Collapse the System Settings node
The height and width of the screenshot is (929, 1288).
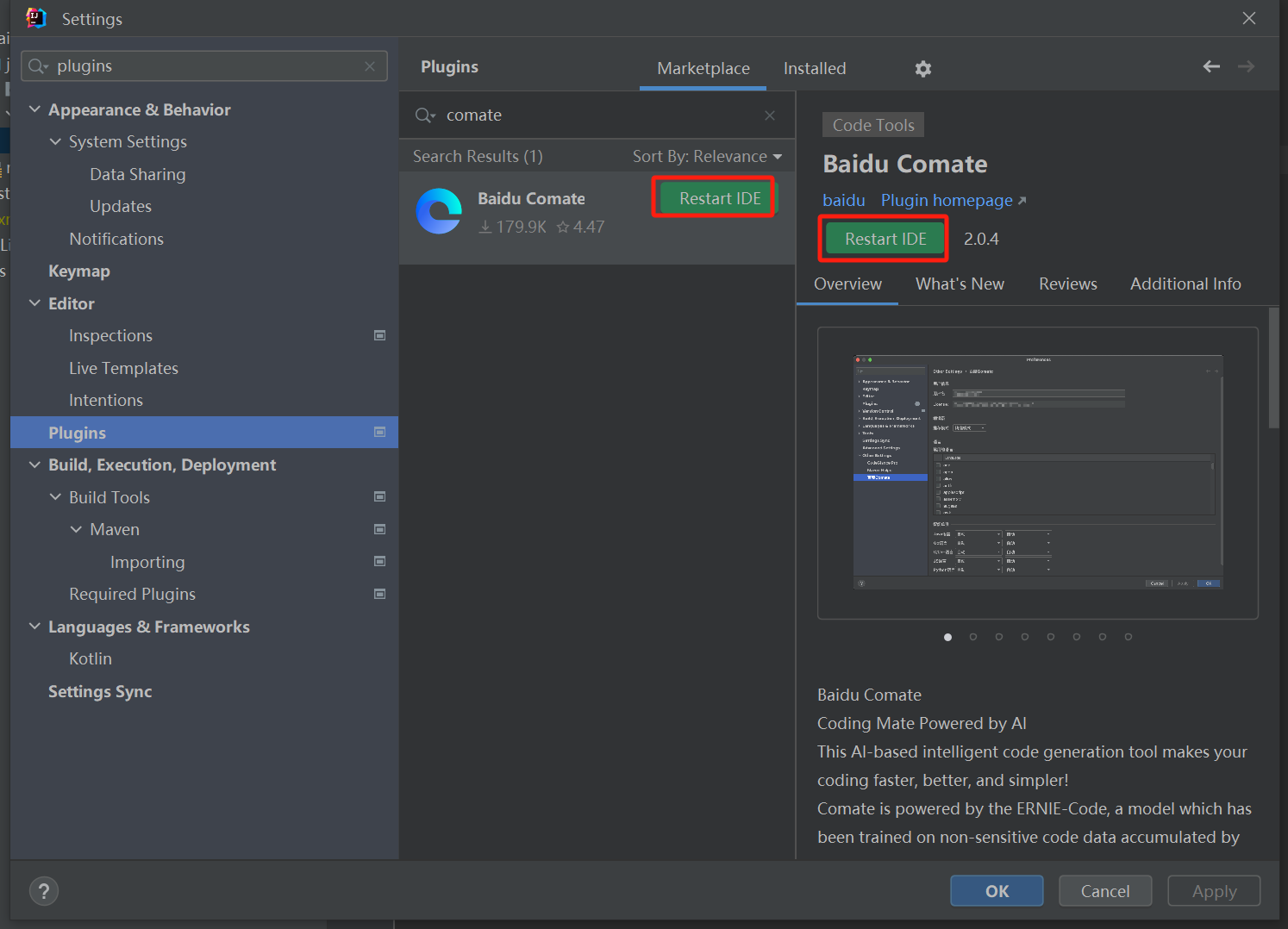pos(55,141)
